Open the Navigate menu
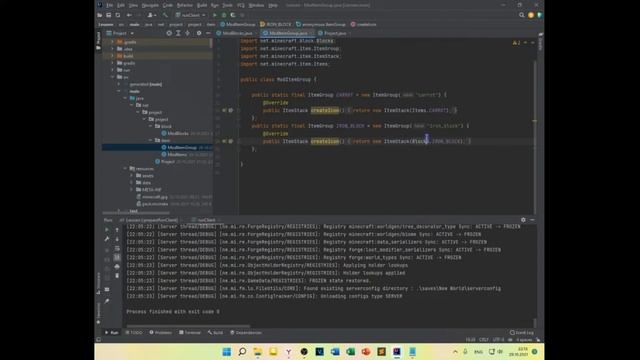This screenshot has width=640, height=360. [150, 5]
